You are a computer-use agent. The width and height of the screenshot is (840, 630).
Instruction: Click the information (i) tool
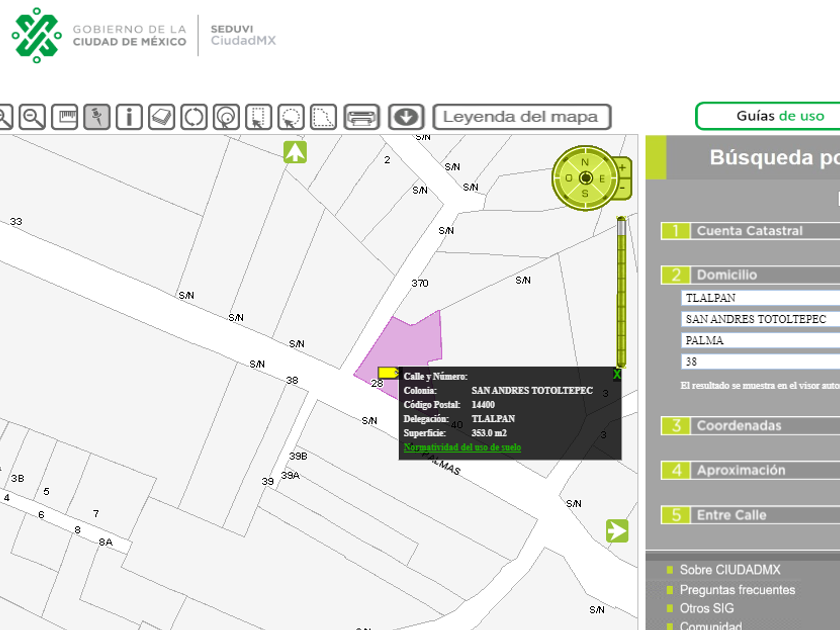(x=129, y=117)
